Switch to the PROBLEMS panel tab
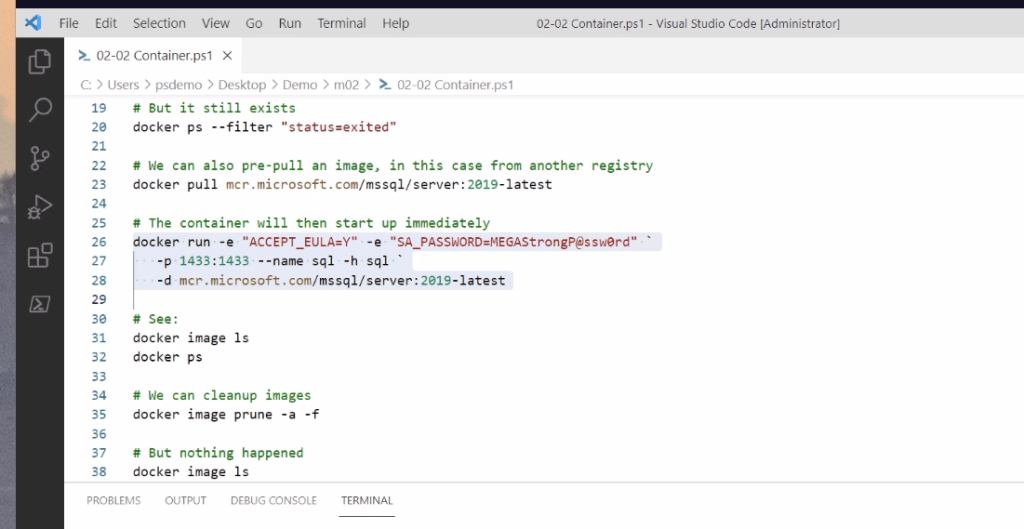The height and width of the screenshot is (529, 1024). click(114, 500)
